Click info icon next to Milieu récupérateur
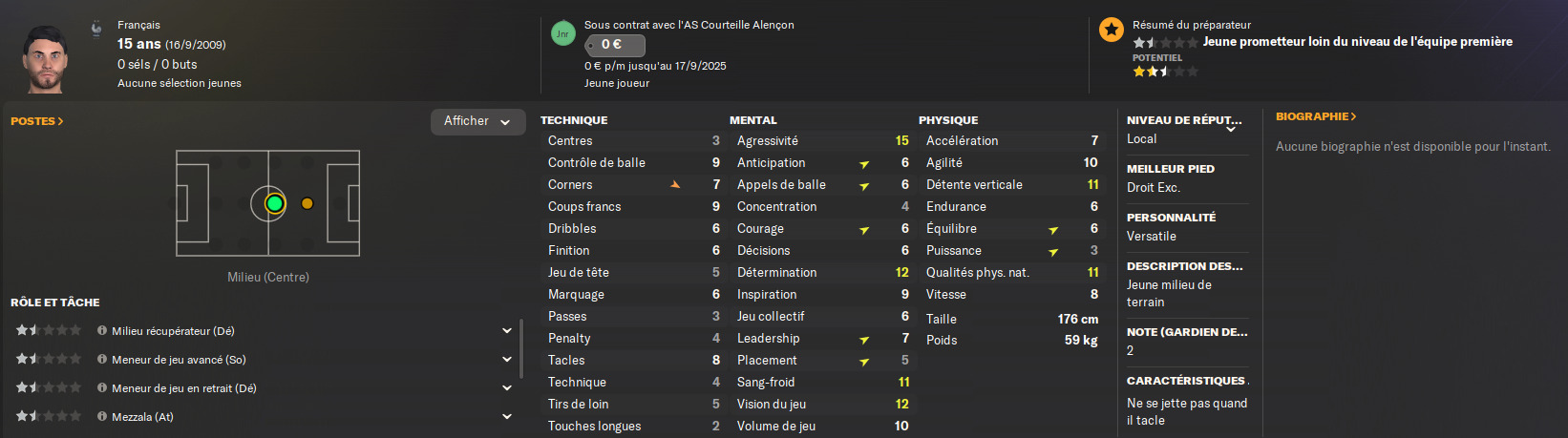Viewport: 1568px width, 438px height. point(102,331)
